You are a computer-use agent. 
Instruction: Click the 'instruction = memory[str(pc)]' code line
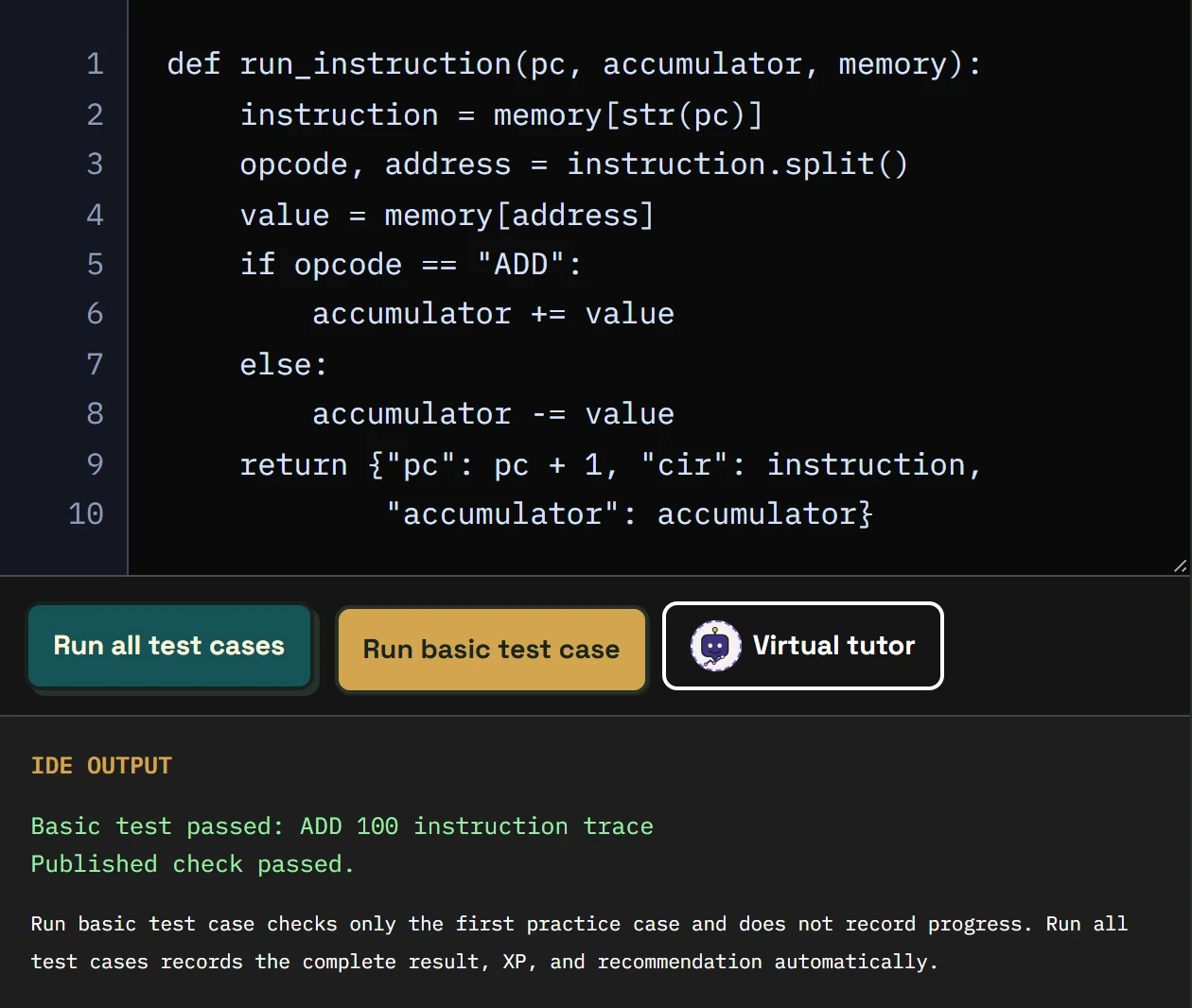pyautogui.click(x=501, y=114)
